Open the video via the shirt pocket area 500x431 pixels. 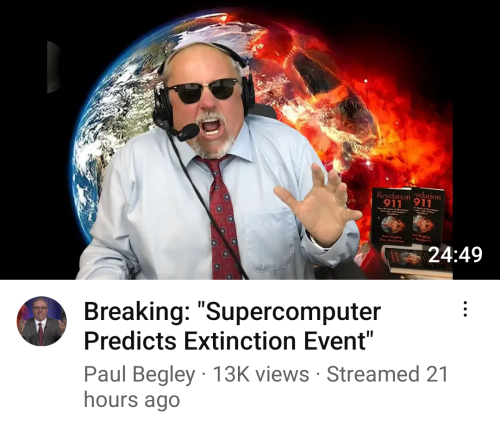pos(268,240)
